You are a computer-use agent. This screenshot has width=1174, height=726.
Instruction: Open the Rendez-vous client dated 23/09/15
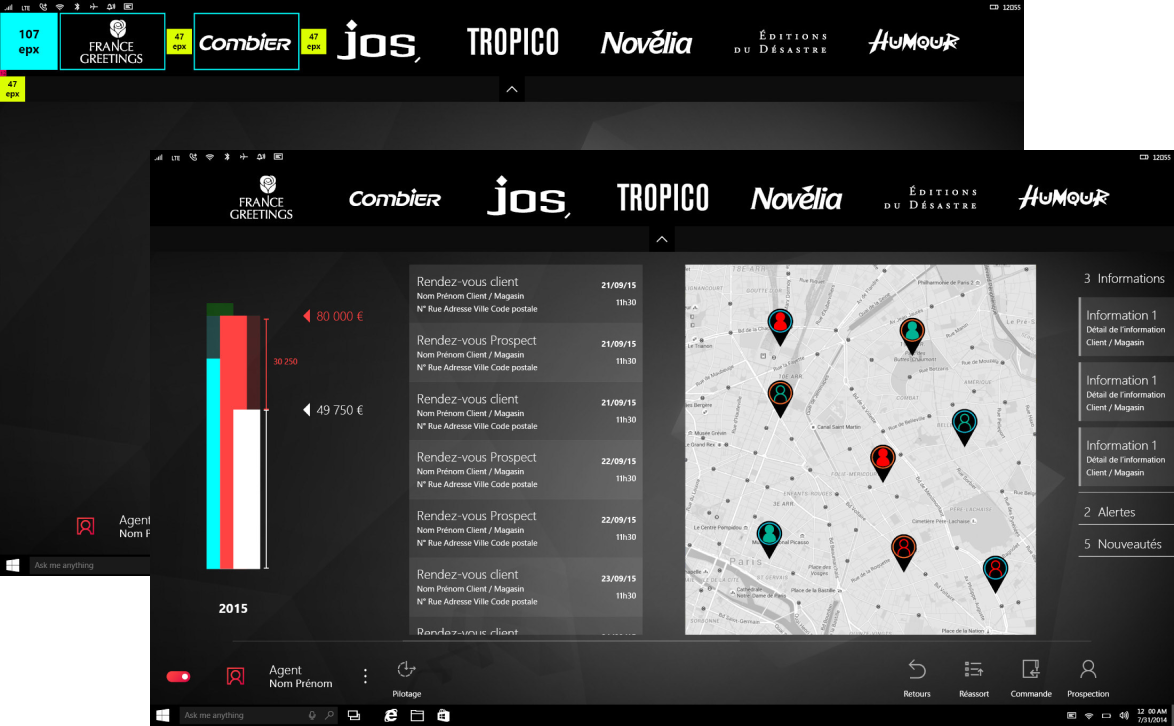coord(525,587)
